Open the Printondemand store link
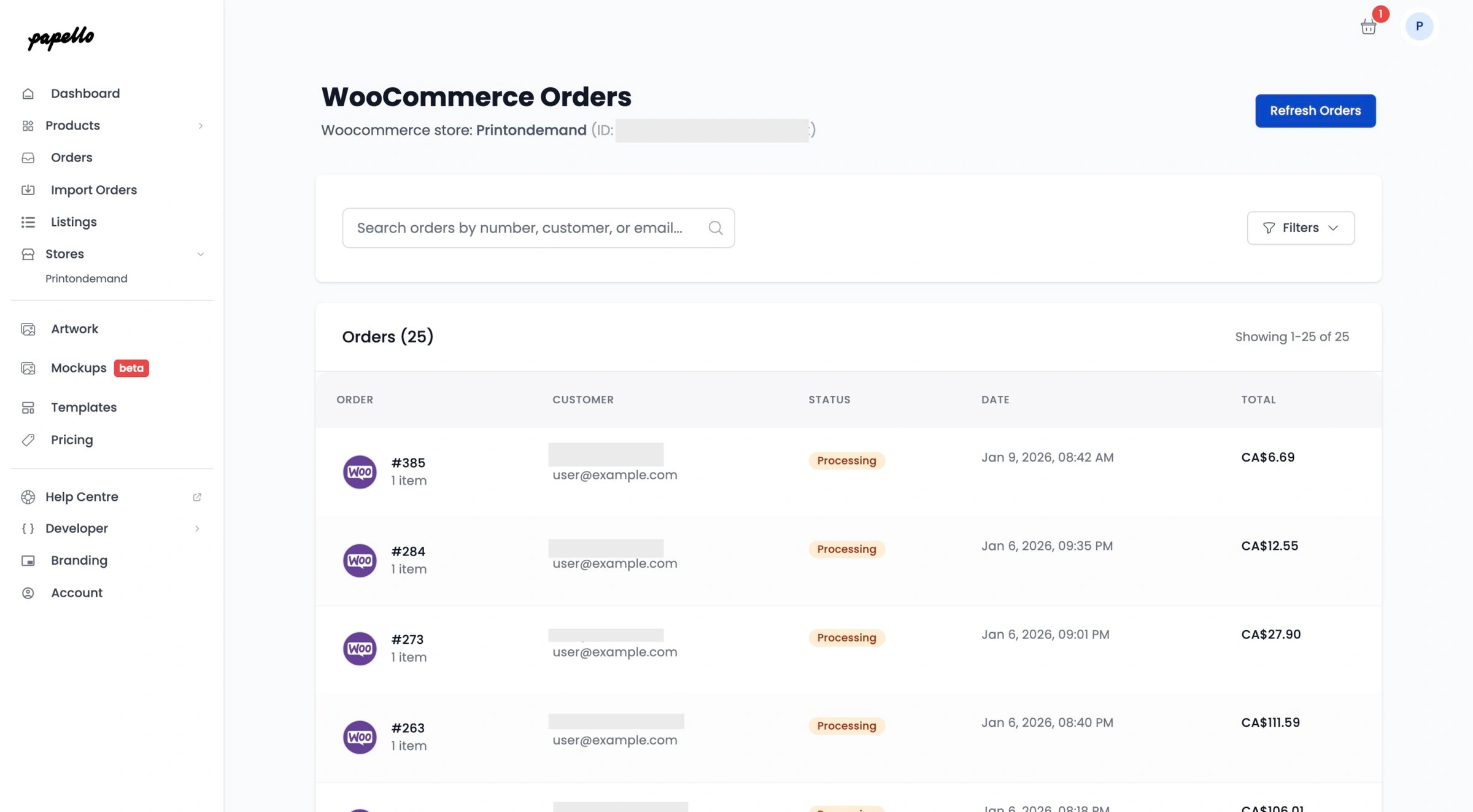Viewport: 1473px width, 812px height. click(86, 278)
